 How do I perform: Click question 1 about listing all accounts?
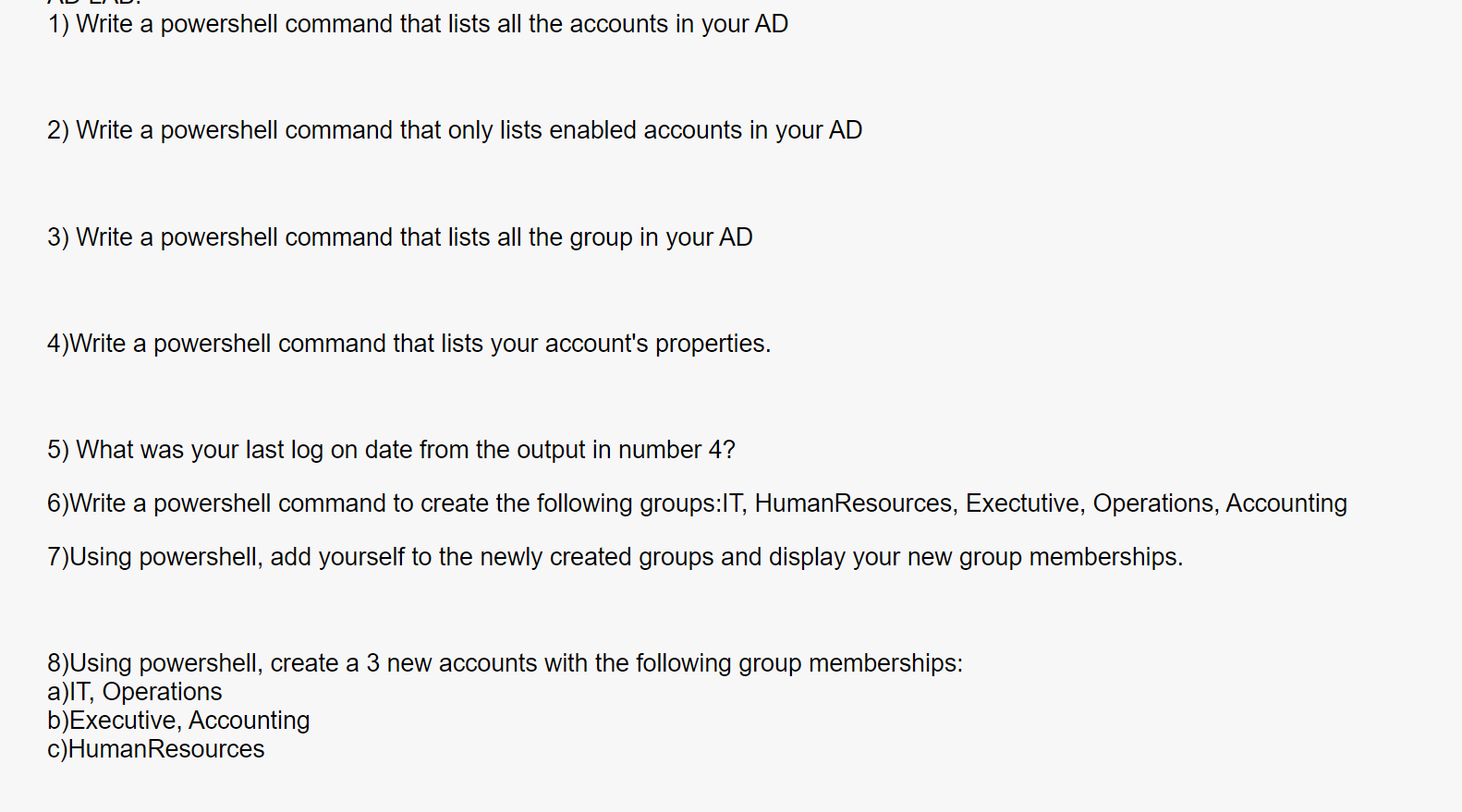point(418,24)
